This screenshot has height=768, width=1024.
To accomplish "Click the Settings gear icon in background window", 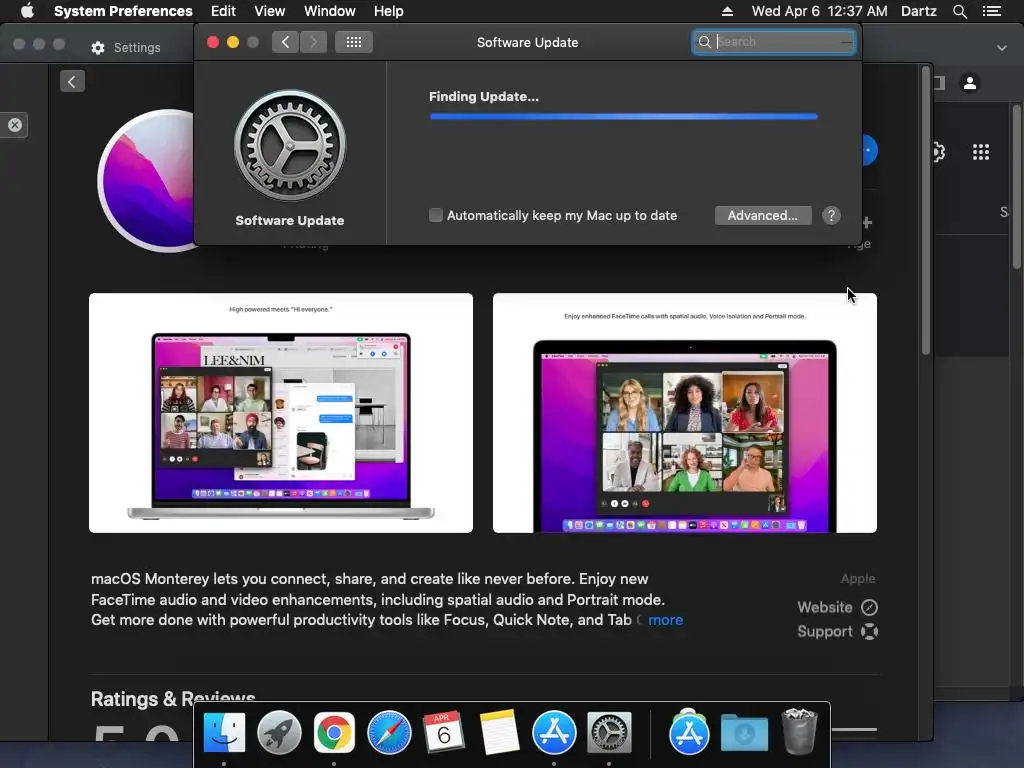I will point(98,48).
